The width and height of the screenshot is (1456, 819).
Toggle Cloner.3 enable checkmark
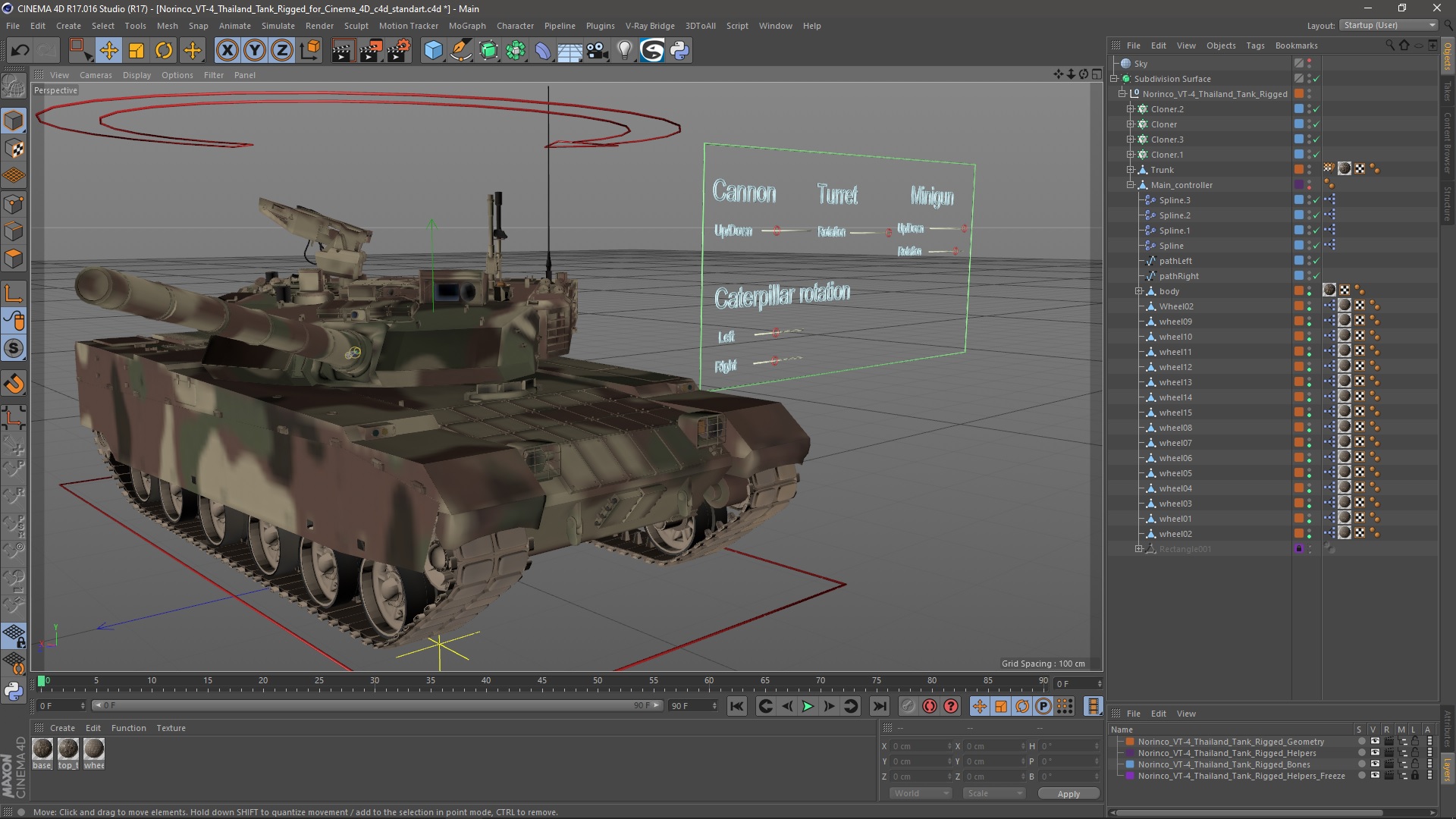tap(1316, 140)
